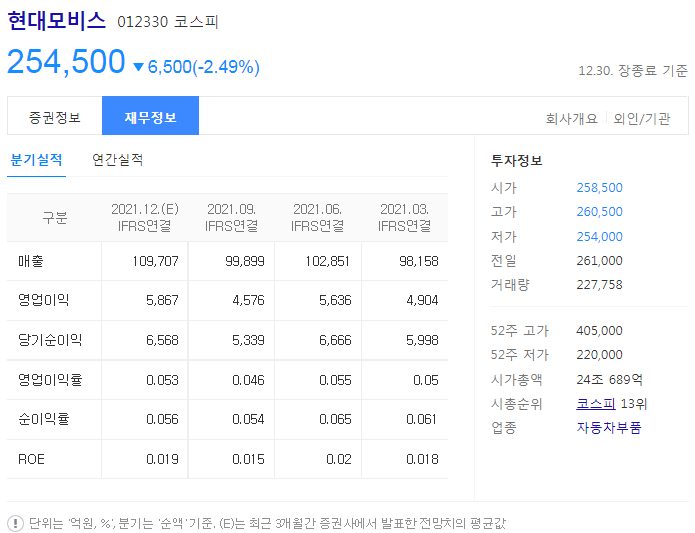Click operating profit value 4,576
This screenshot has height=533, width=695.
pos(248,300)
